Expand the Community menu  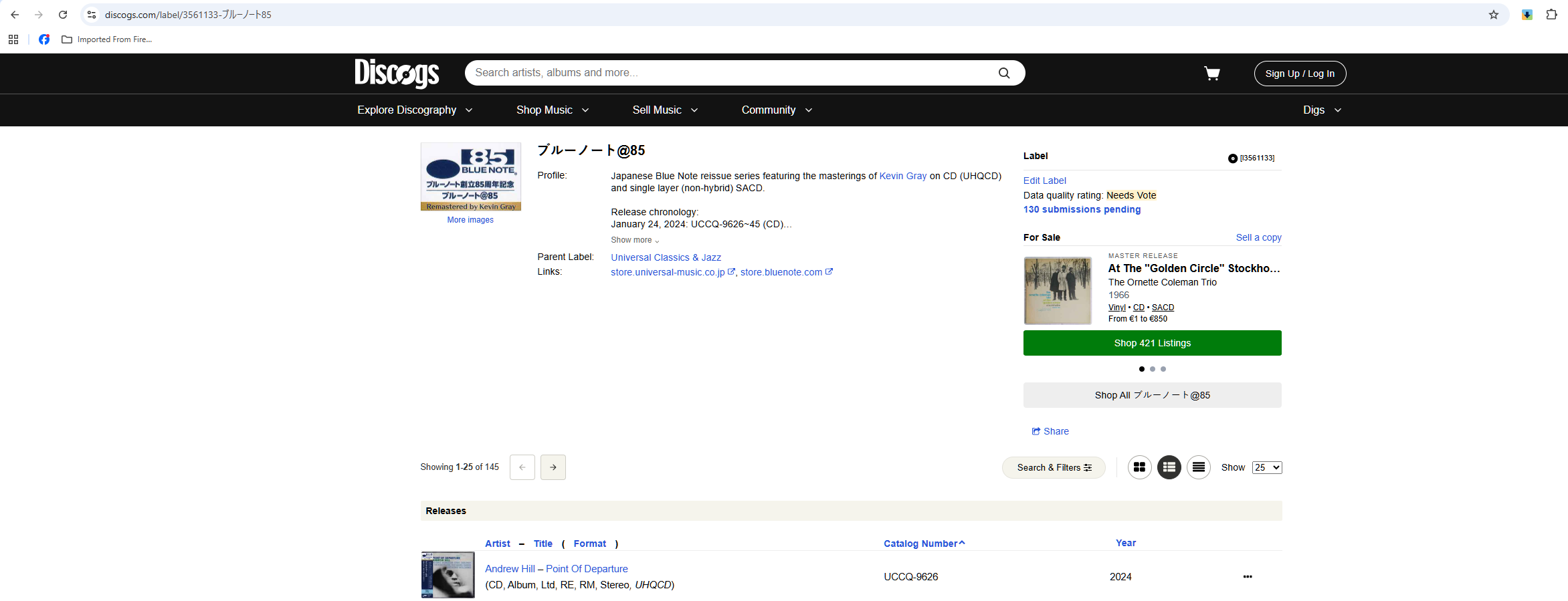777,110
